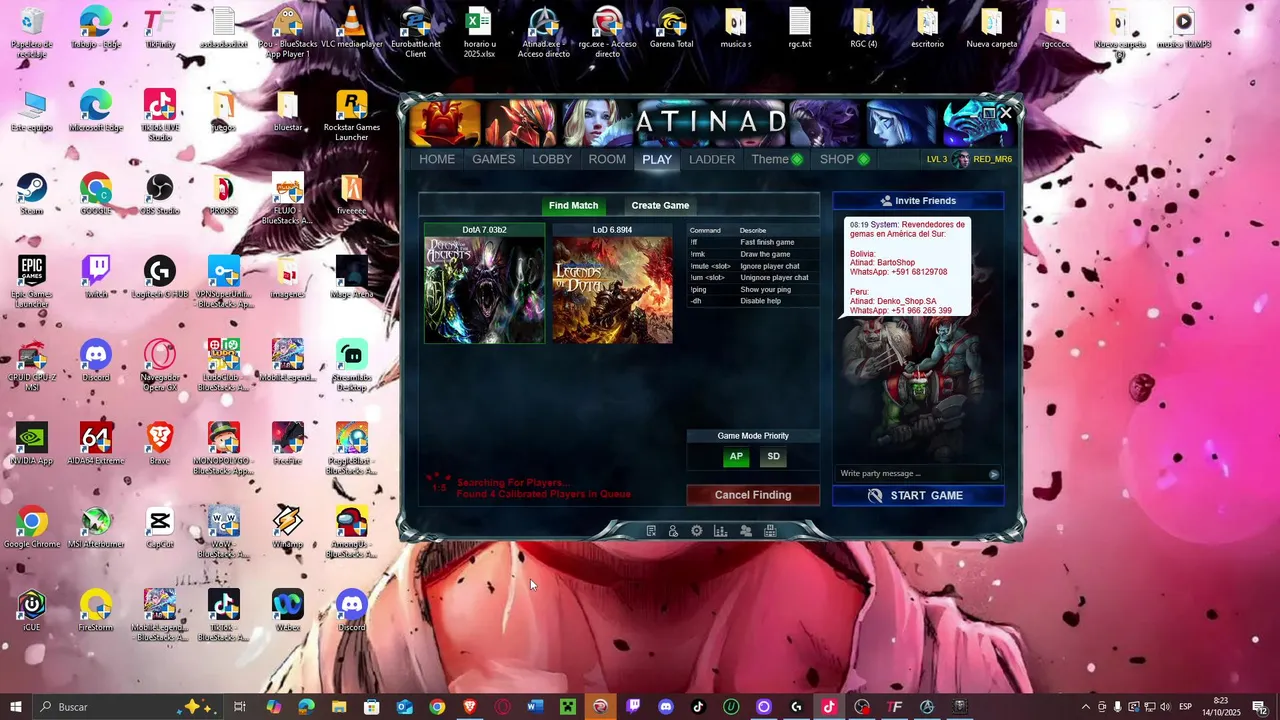This screenshot has height=720, width=1280.
Task: Go to the HOME menu tab
Action: coord(437,159)
